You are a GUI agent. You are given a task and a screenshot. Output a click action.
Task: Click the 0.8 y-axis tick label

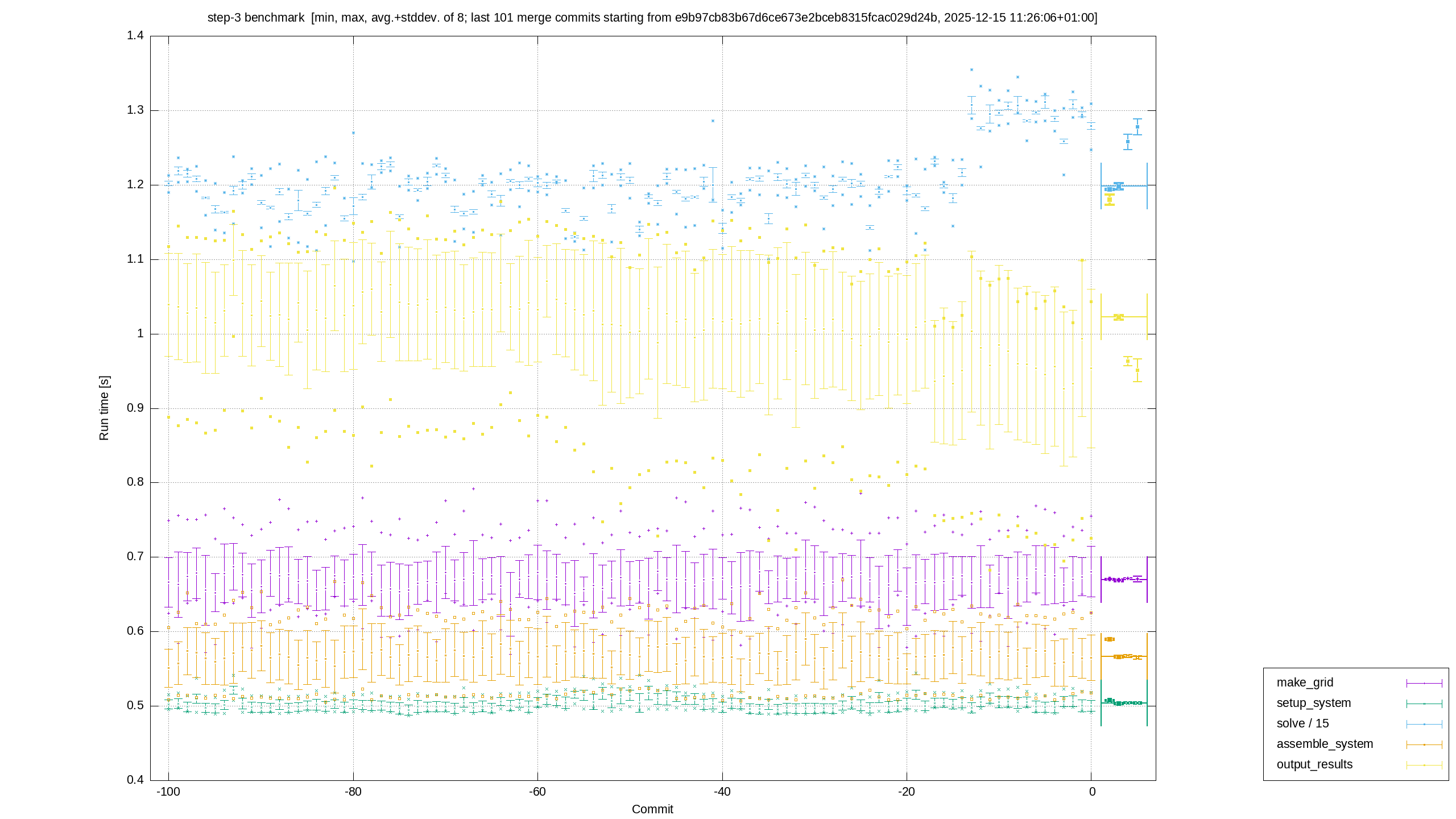click(x=135, y=482)
